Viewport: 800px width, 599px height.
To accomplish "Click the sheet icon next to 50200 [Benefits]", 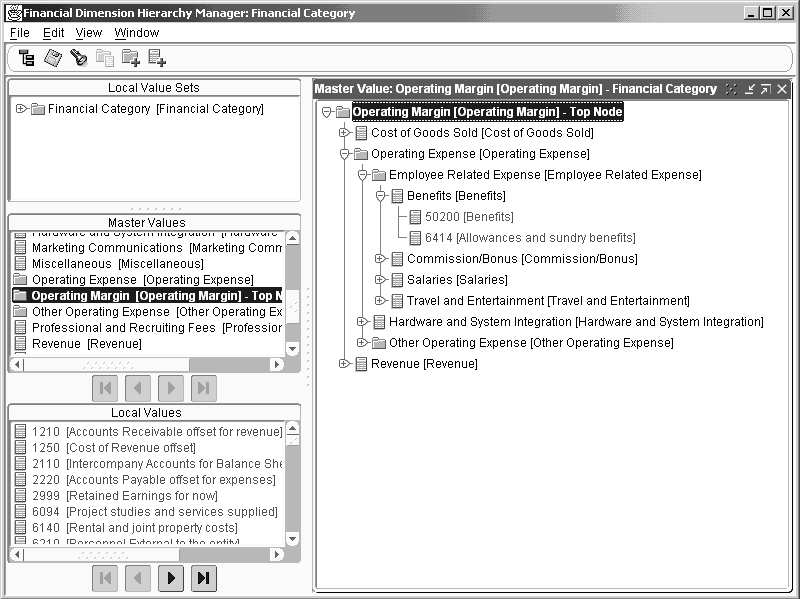I will 415,217.
